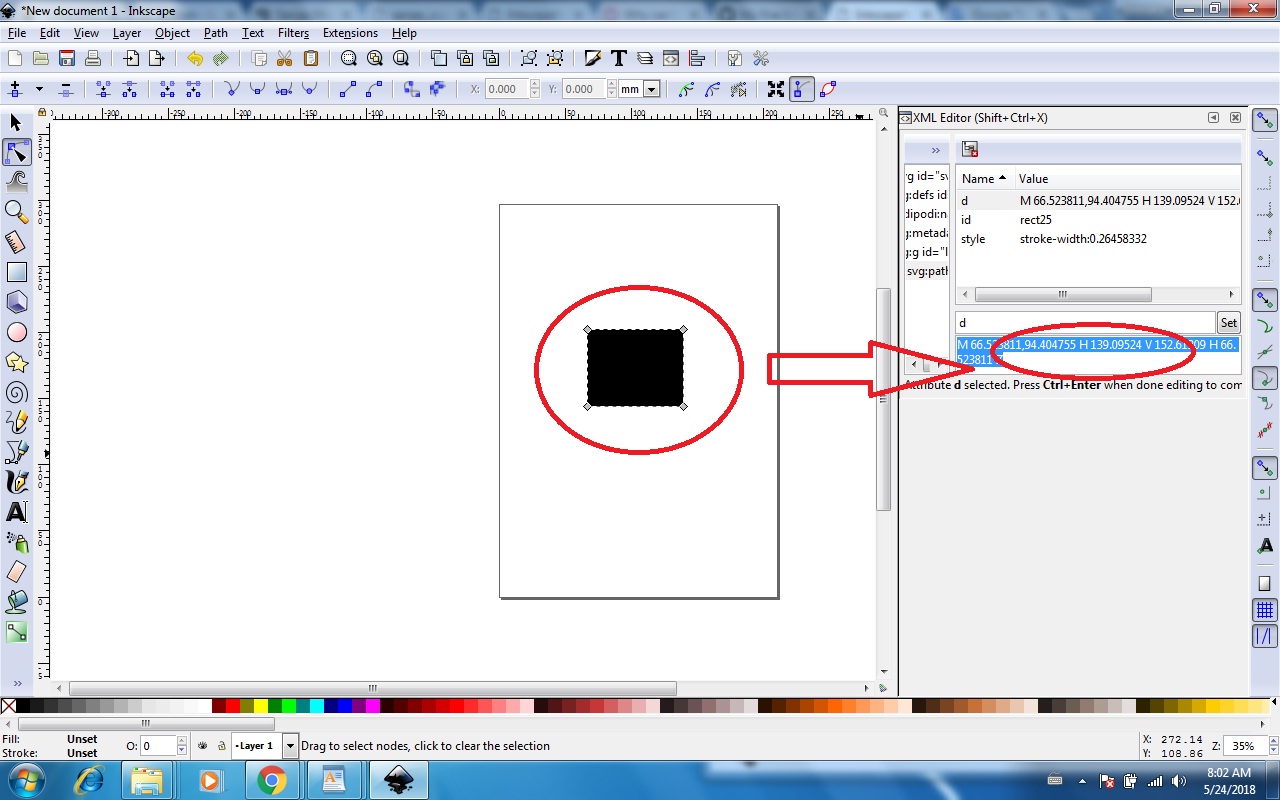Expand the XML nodes panel chevron
The height and width of the screenshot is (800, 1280).
[935, 150]
